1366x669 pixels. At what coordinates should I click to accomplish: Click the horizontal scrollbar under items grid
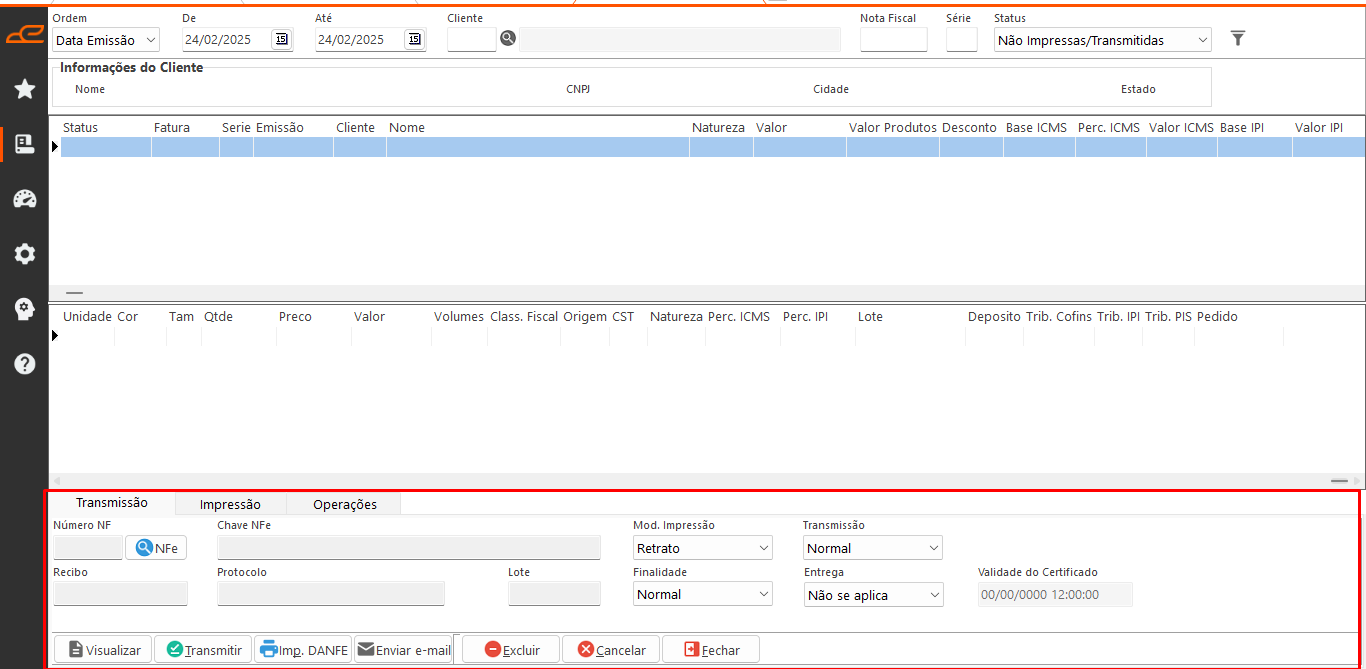click(x=706, y=481)
